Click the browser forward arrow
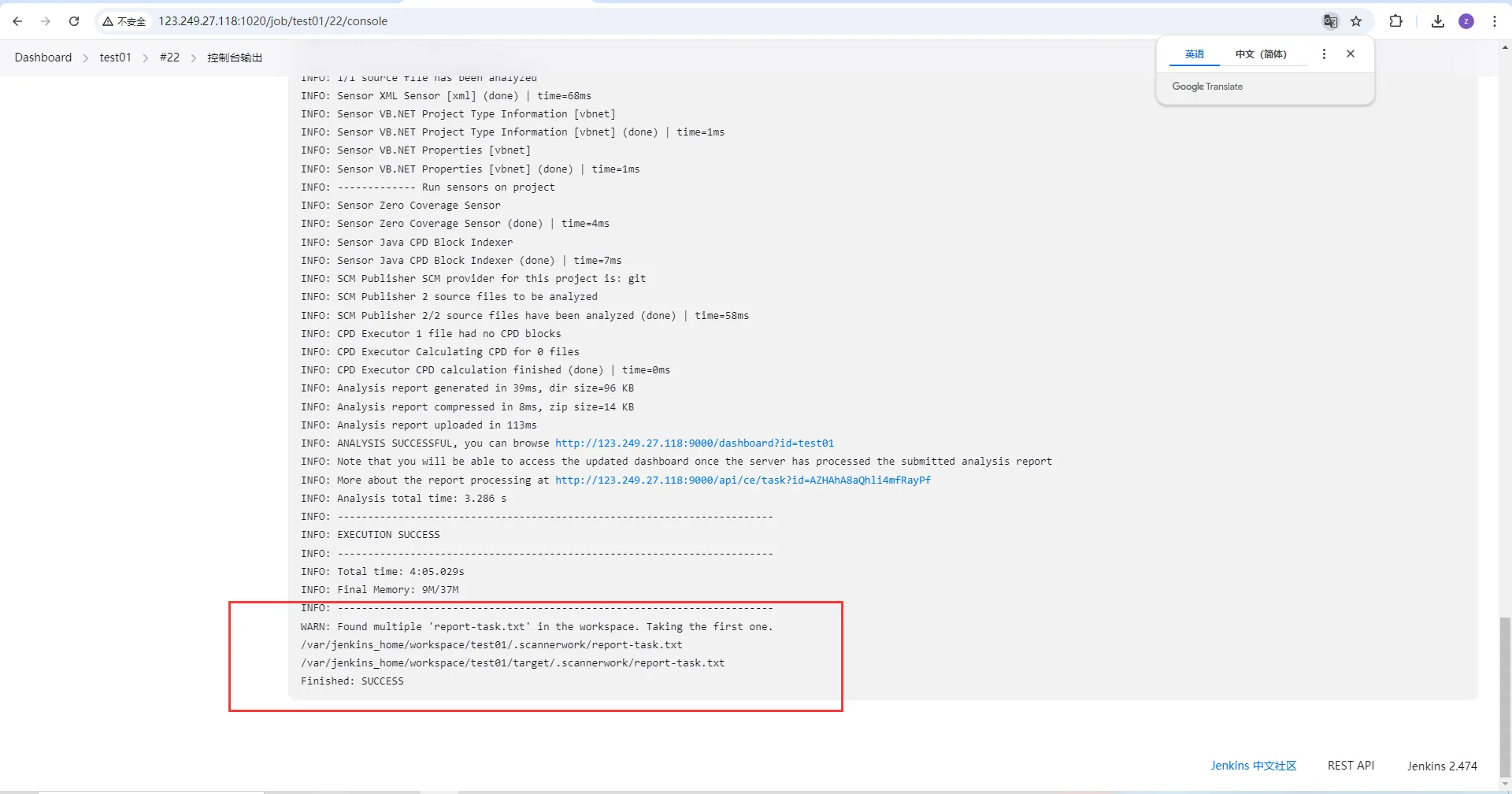Screen dimensions: 1512x794 [46, 21]
